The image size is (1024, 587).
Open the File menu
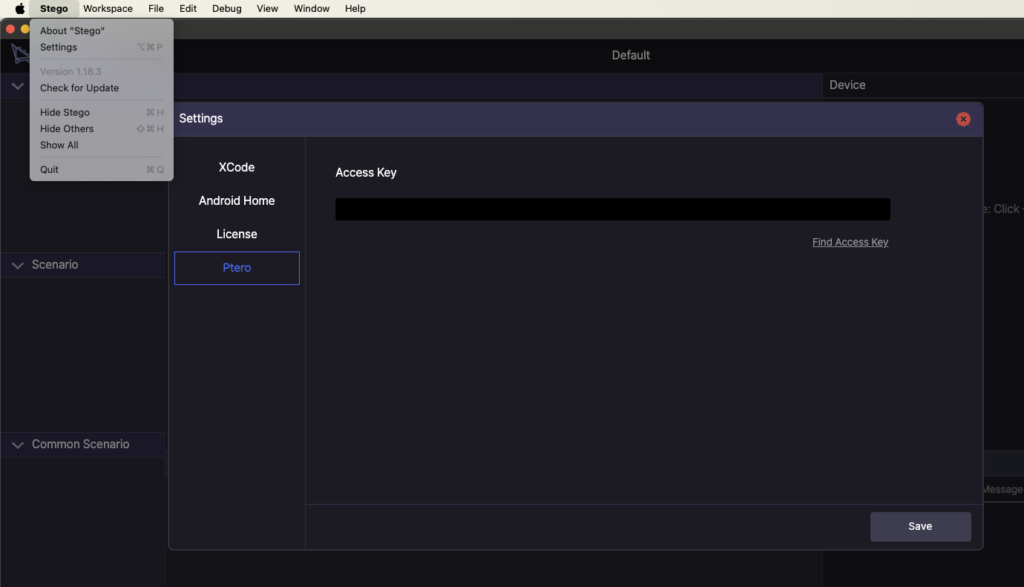click(155, 8)
